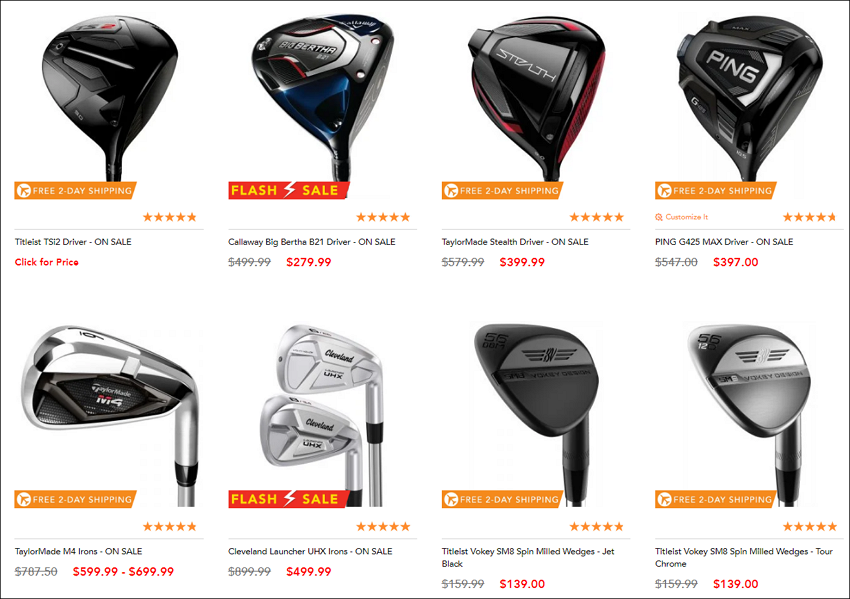Open the PING G425 MAX driver image
The image size is (850, 599).
[x=750, y=98]
